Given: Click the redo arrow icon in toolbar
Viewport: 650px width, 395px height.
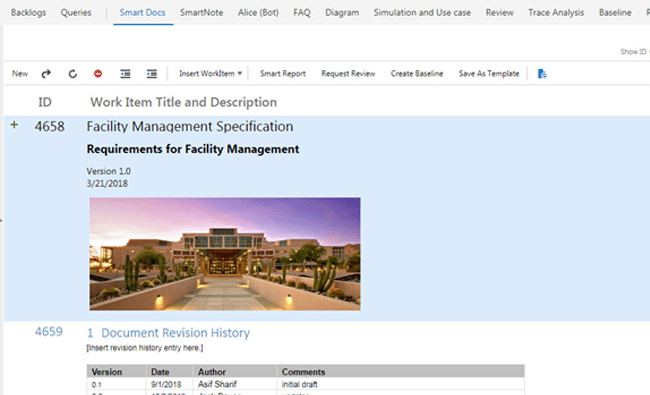Looking at the screenshot, I should (46, 74).
